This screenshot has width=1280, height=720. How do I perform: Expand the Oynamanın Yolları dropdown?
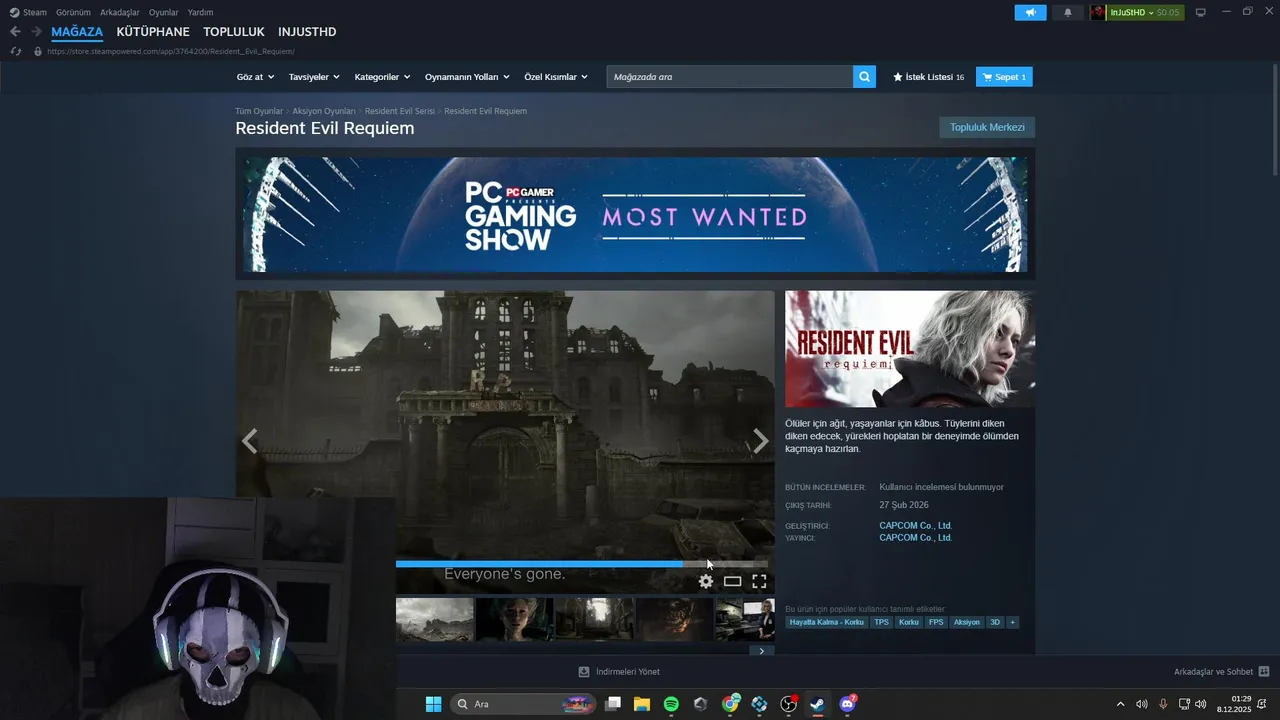point(467,77)
